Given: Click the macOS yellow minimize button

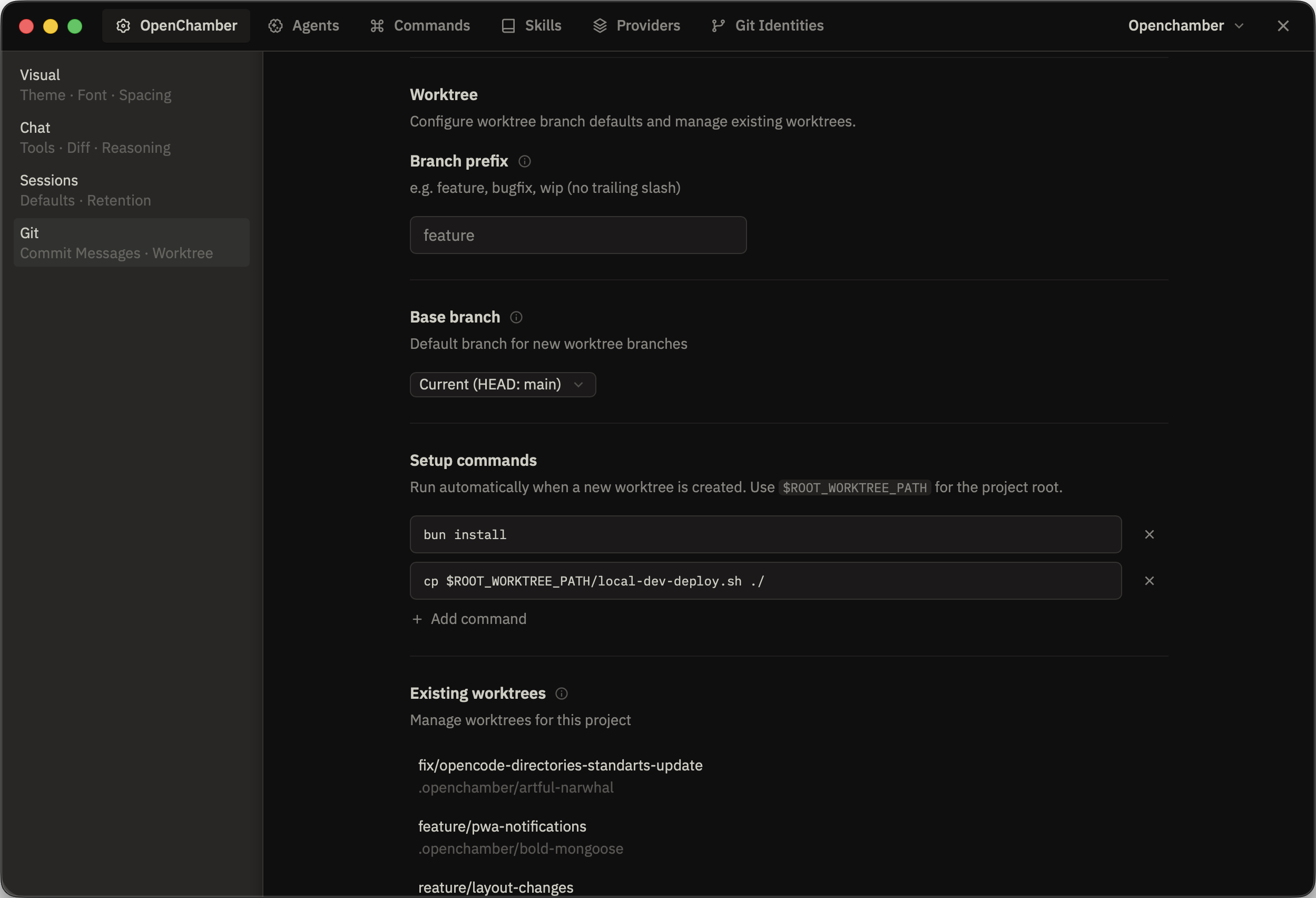Looking at the screenshot, I should pos(51,26).
